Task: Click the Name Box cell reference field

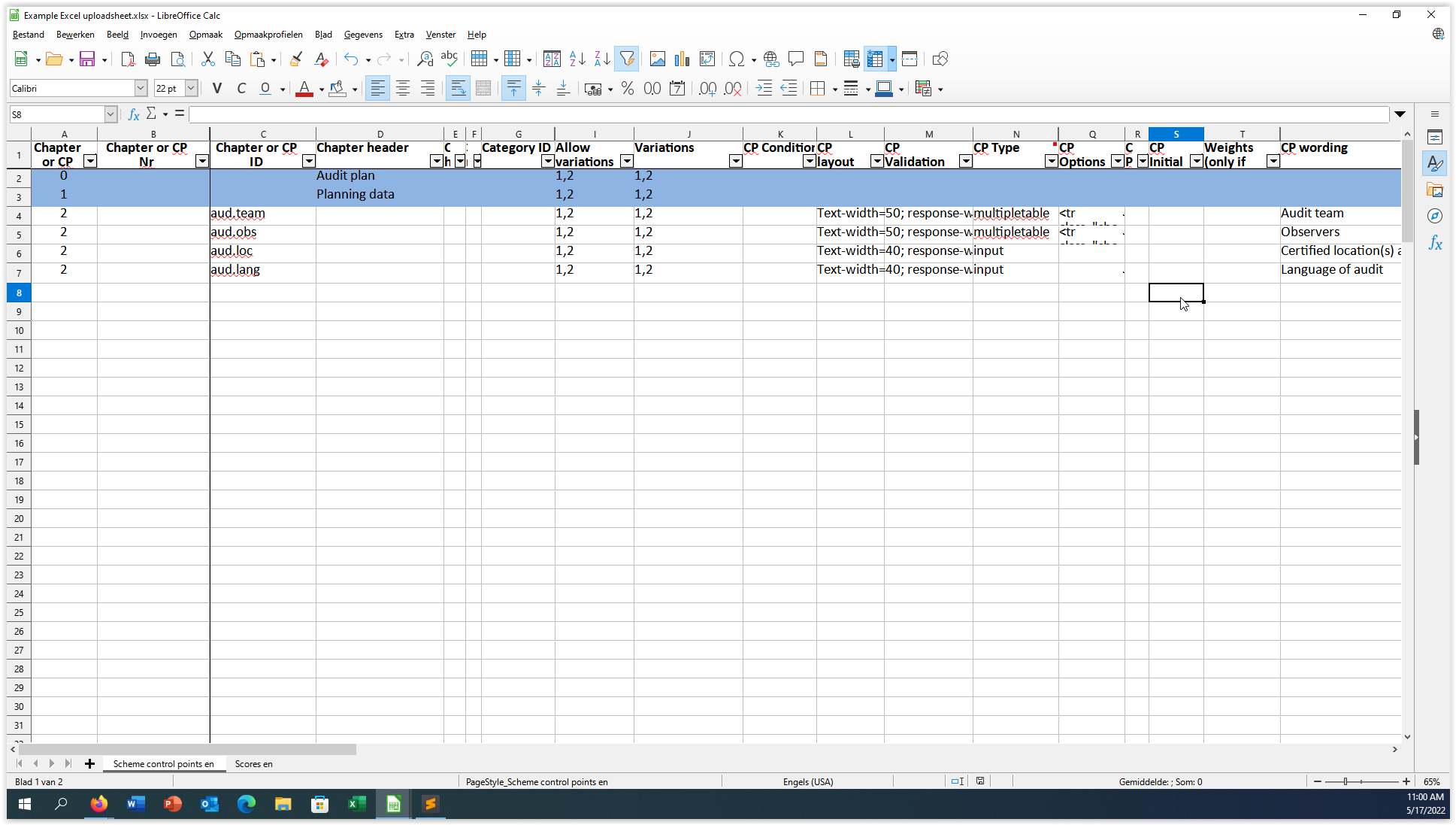Action: point(56,114)
